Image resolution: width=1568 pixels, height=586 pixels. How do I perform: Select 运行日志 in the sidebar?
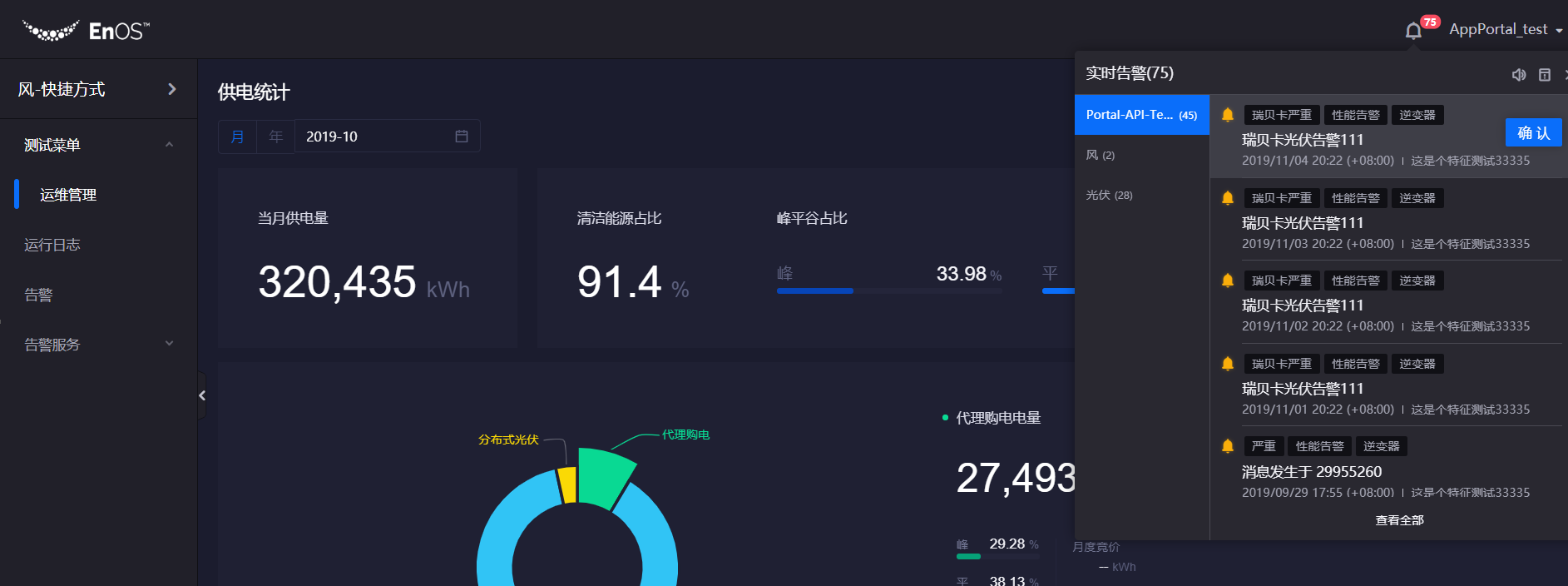(52, 245)
